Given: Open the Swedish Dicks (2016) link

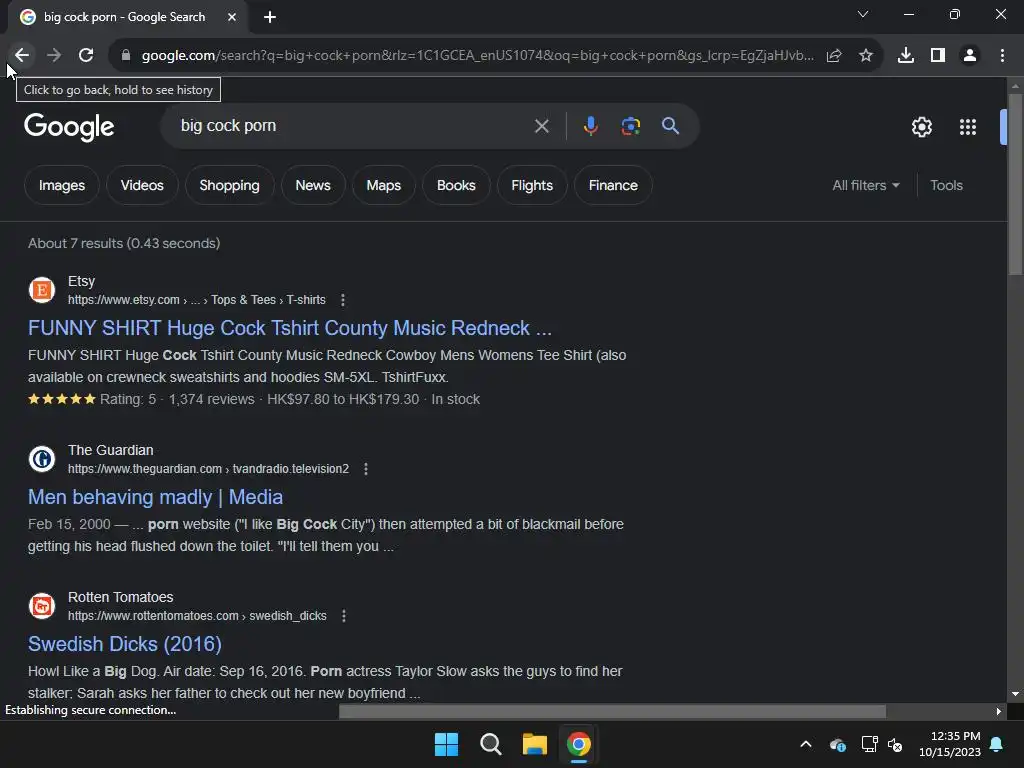Looking at the screenshot, I should [x=125, y=644].
